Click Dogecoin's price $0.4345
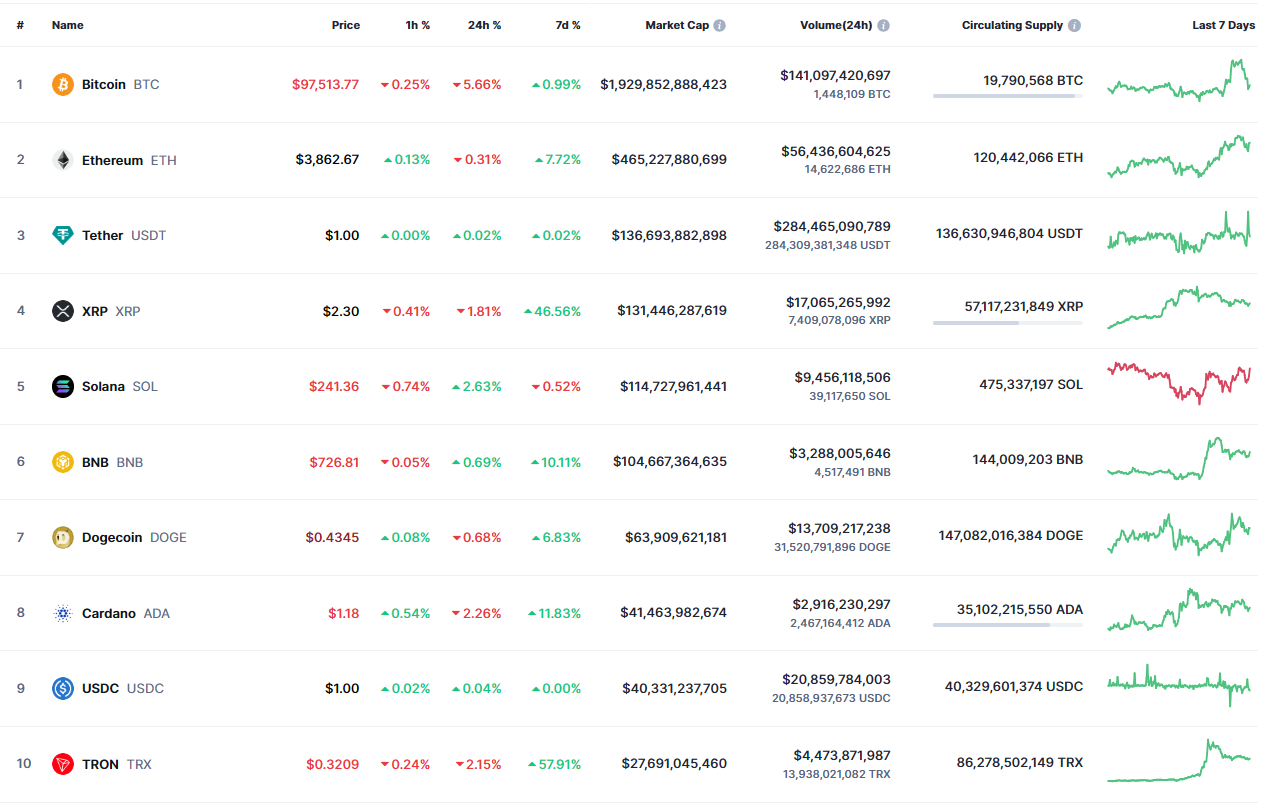 [x=332, y=538]
